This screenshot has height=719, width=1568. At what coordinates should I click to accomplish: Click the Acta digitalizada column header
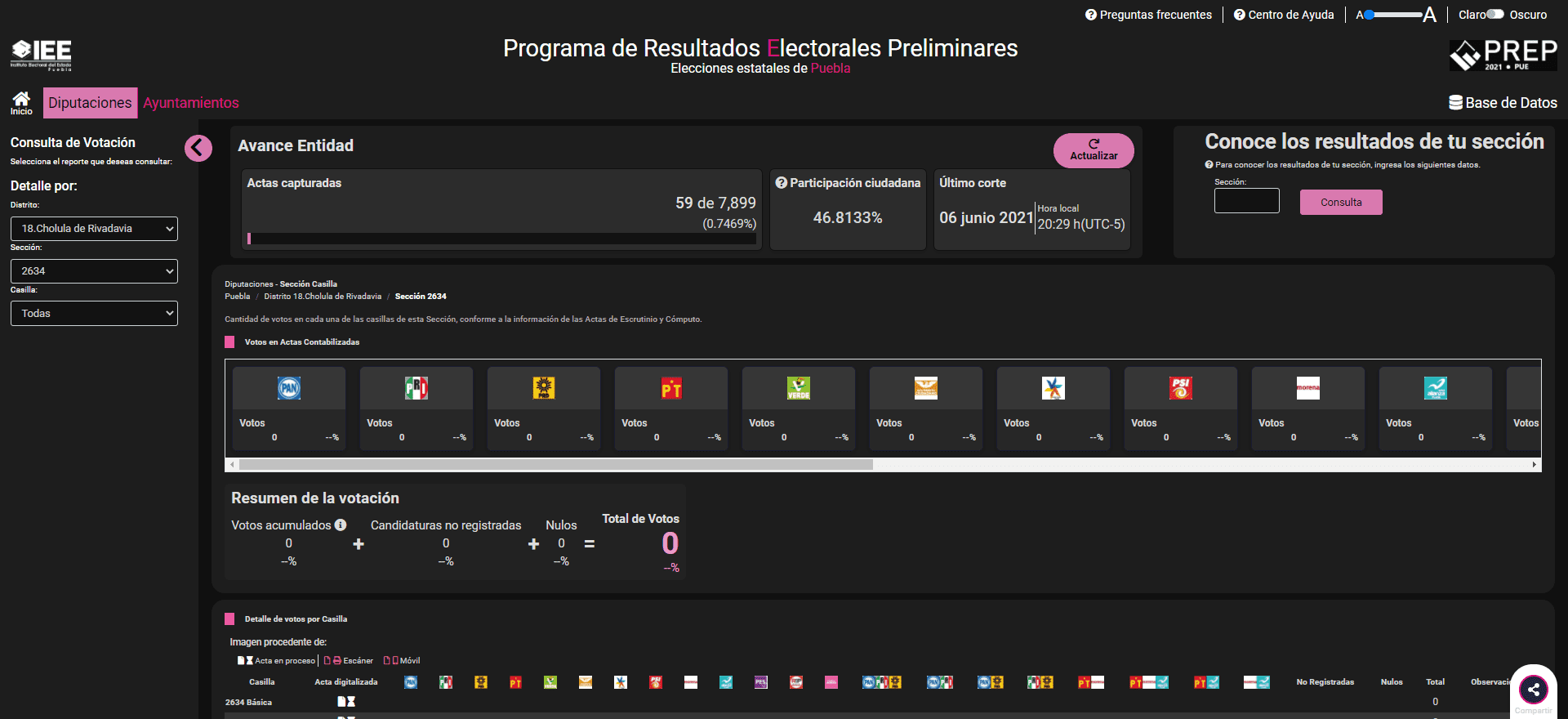tap(346, 682)
